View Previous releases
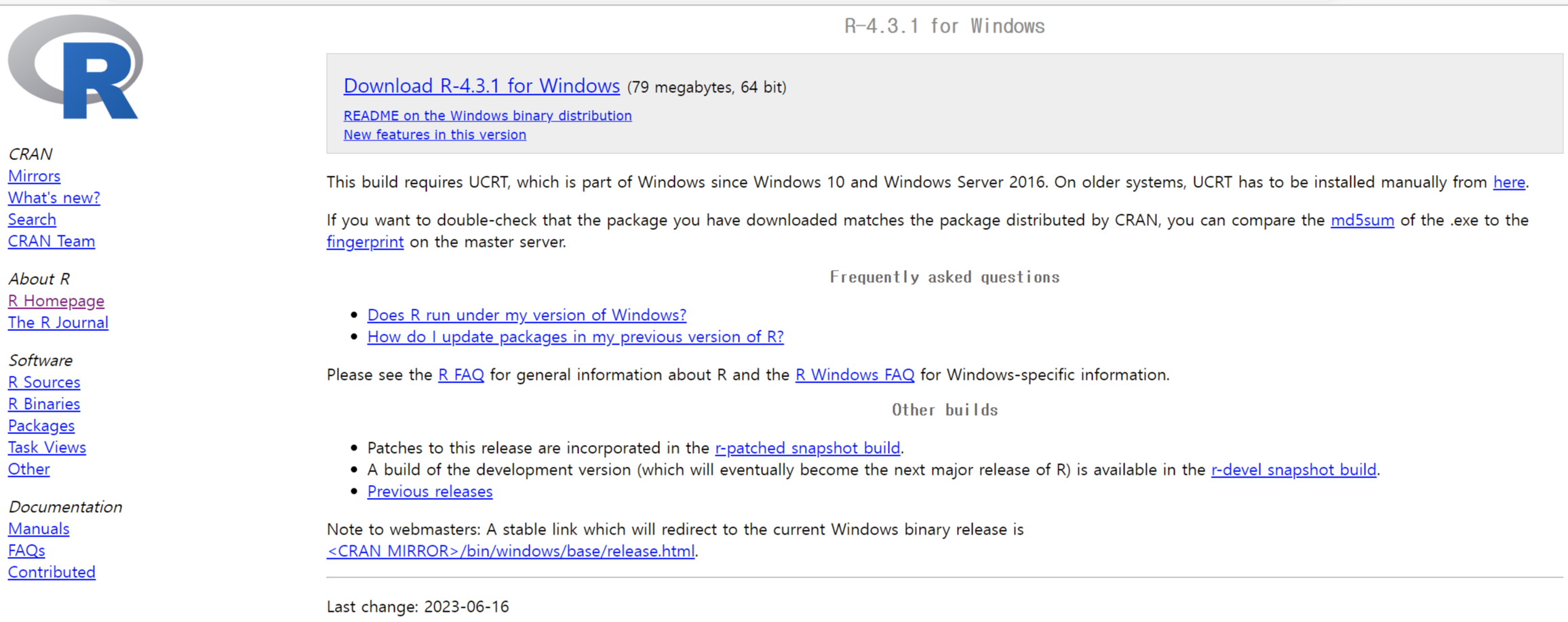 tap(430, 491)
